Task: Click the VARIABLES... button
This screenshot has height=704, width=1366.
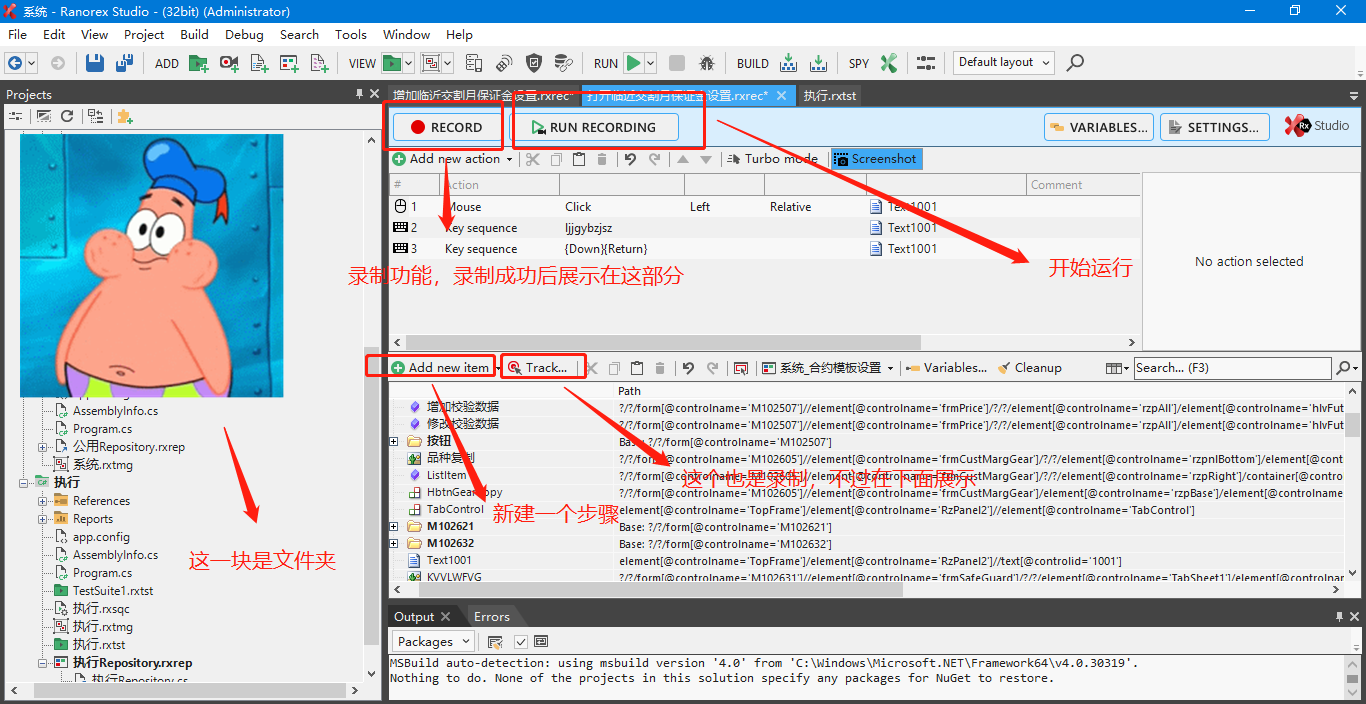Action: point(1098,127)
